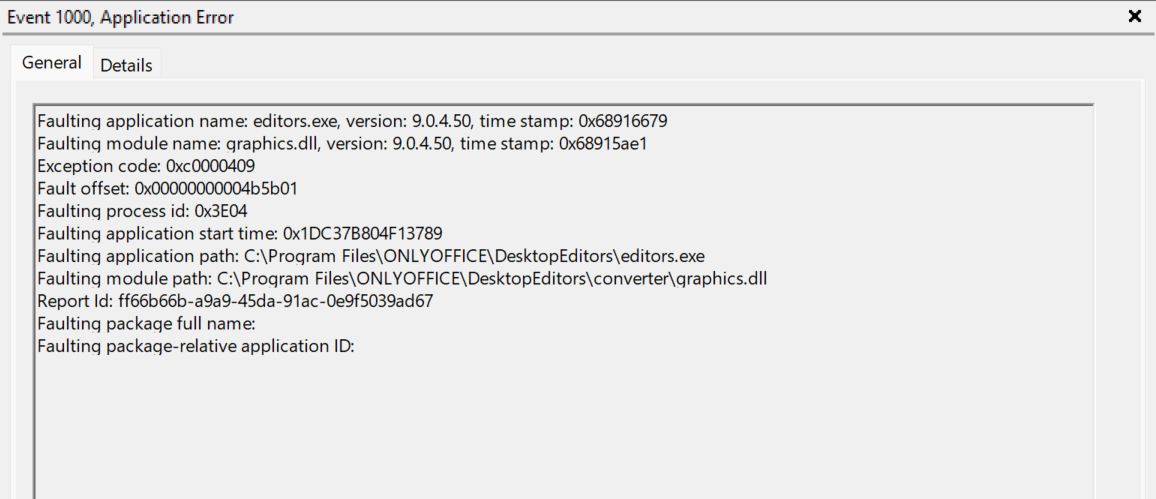Select the General tab
Image resolution: width=1156 pixels, height=499 pixels.
point(52,62)
